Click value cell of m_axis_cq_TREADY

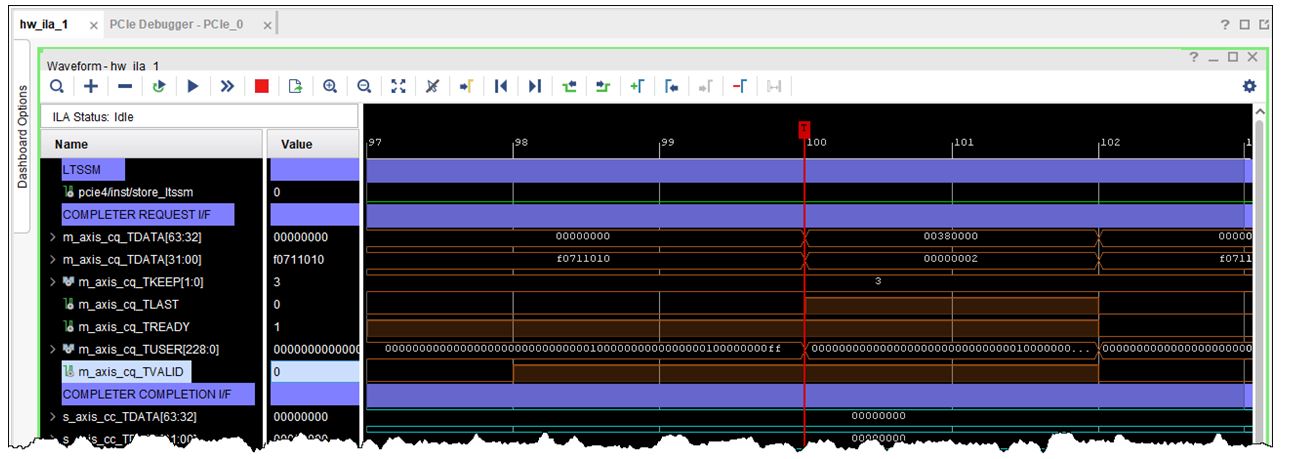pos(313,327)
